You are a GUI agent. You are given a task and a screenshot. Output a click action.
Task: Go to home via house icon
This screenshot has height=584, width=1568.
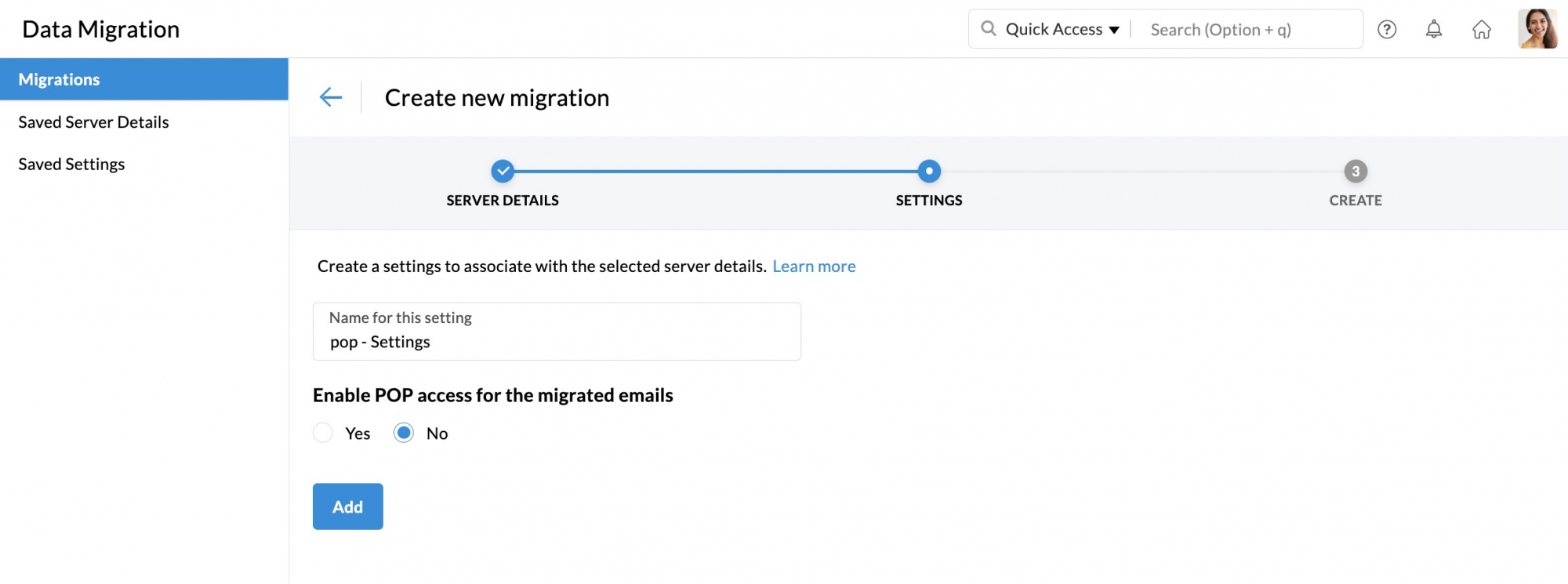click(1481, 30)
